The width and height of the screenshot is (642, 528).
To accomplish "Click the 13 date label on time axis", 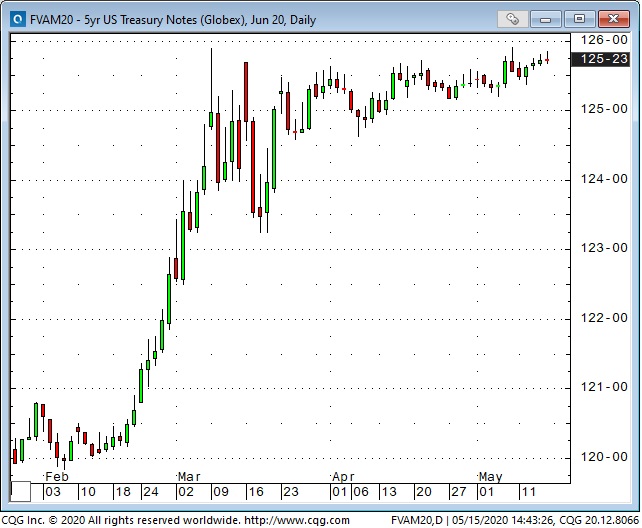I will (389, 492).
